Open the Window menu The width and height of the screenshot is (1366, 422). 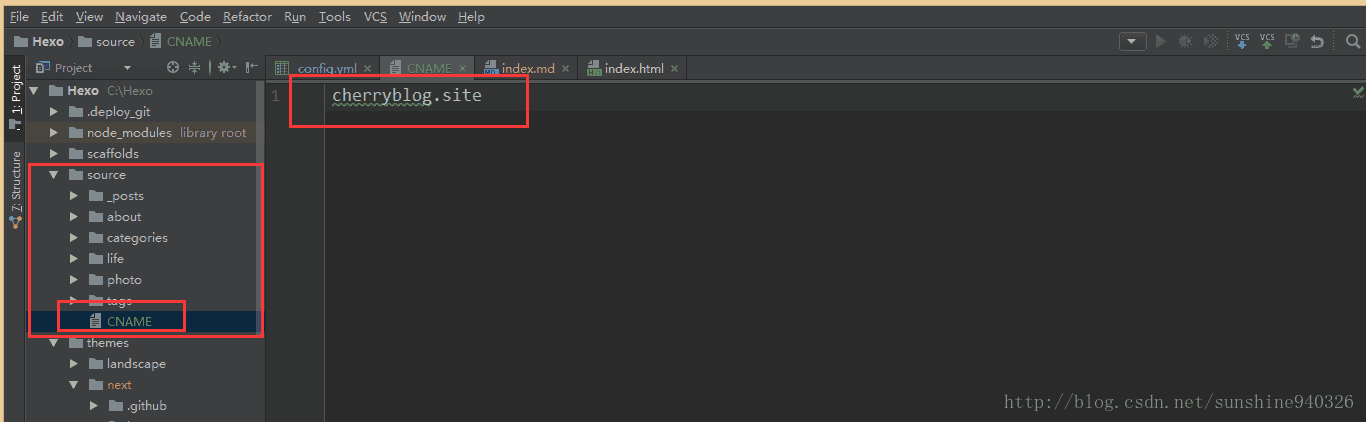click(x=422, y=16)
